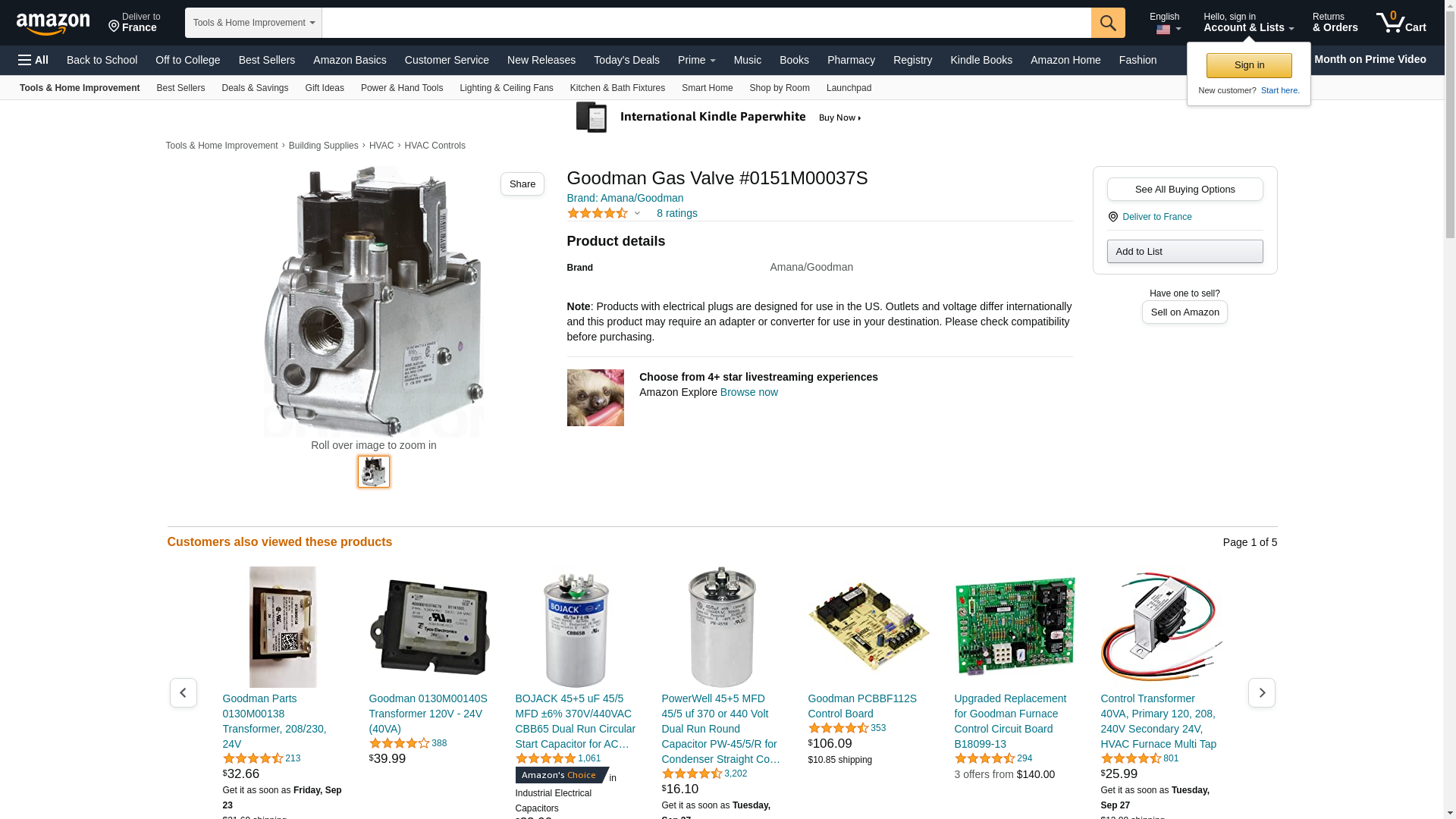Click the Deliver to France location pin
The image size is (1456, 819).
point(114,27)
